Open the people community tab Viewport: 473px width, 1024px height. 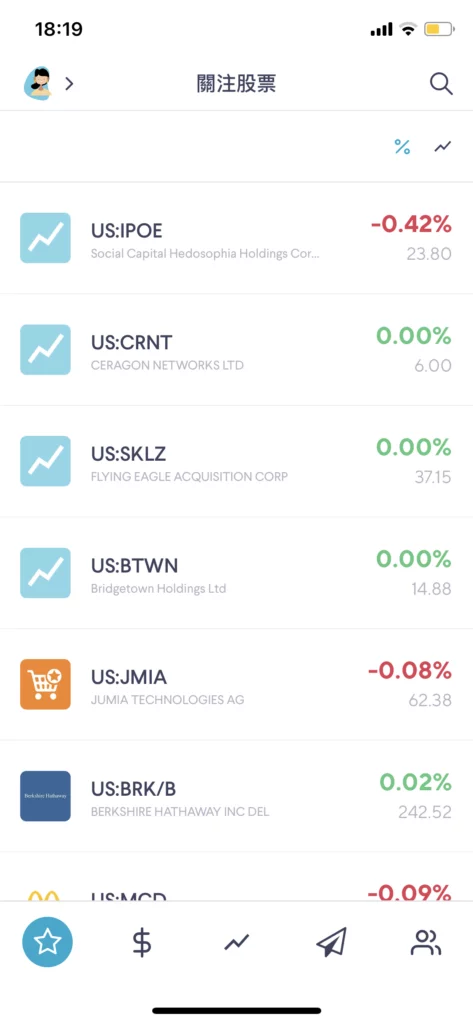[x=426, y=942]
